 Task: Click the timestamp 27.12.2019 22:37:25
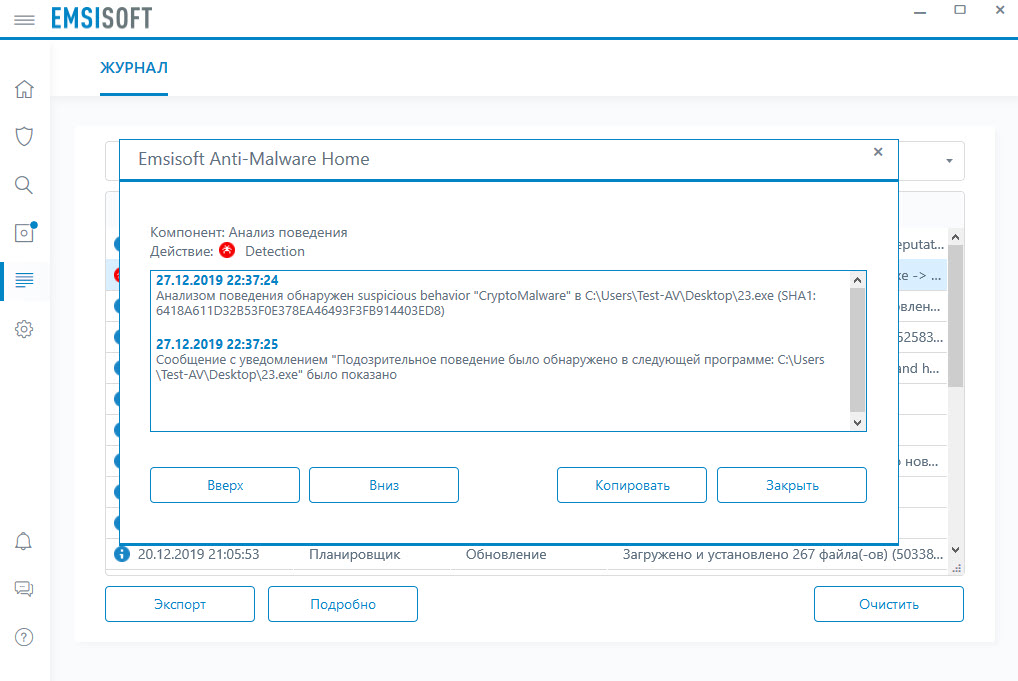[217, 344]
